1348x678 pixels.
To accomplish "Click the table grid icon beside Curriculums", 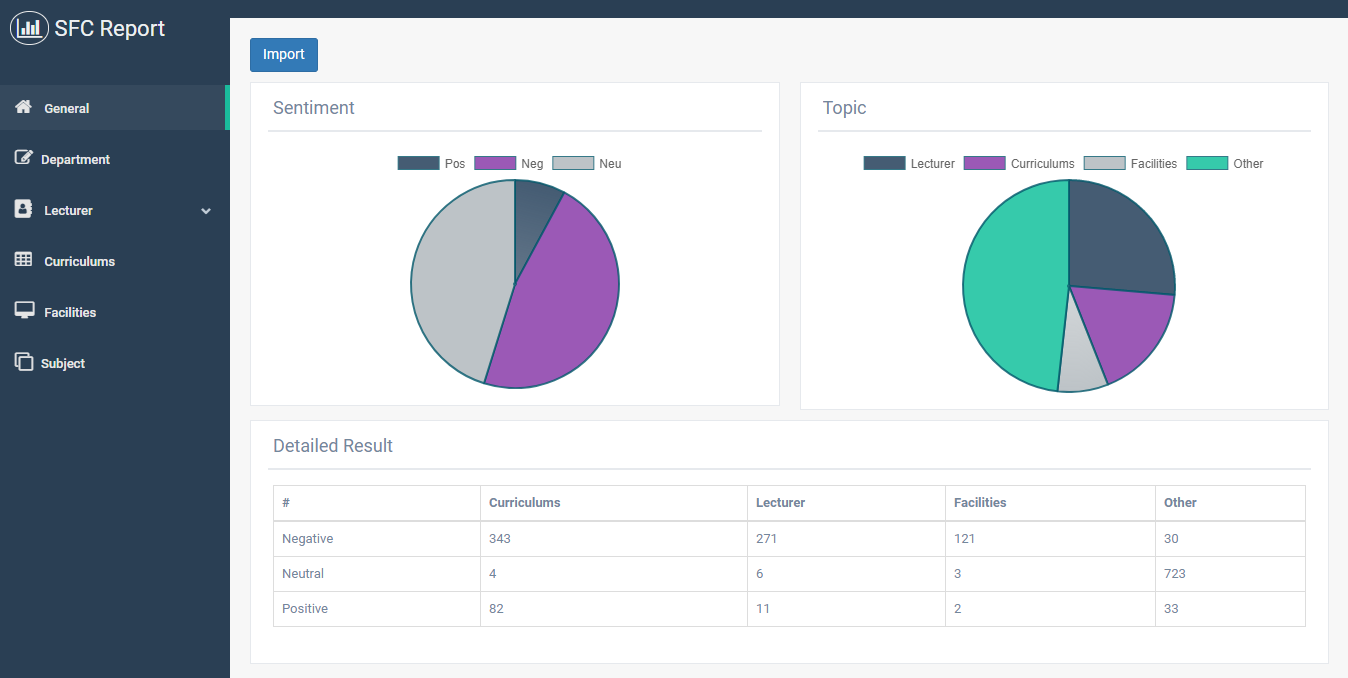I will [24, 260].
